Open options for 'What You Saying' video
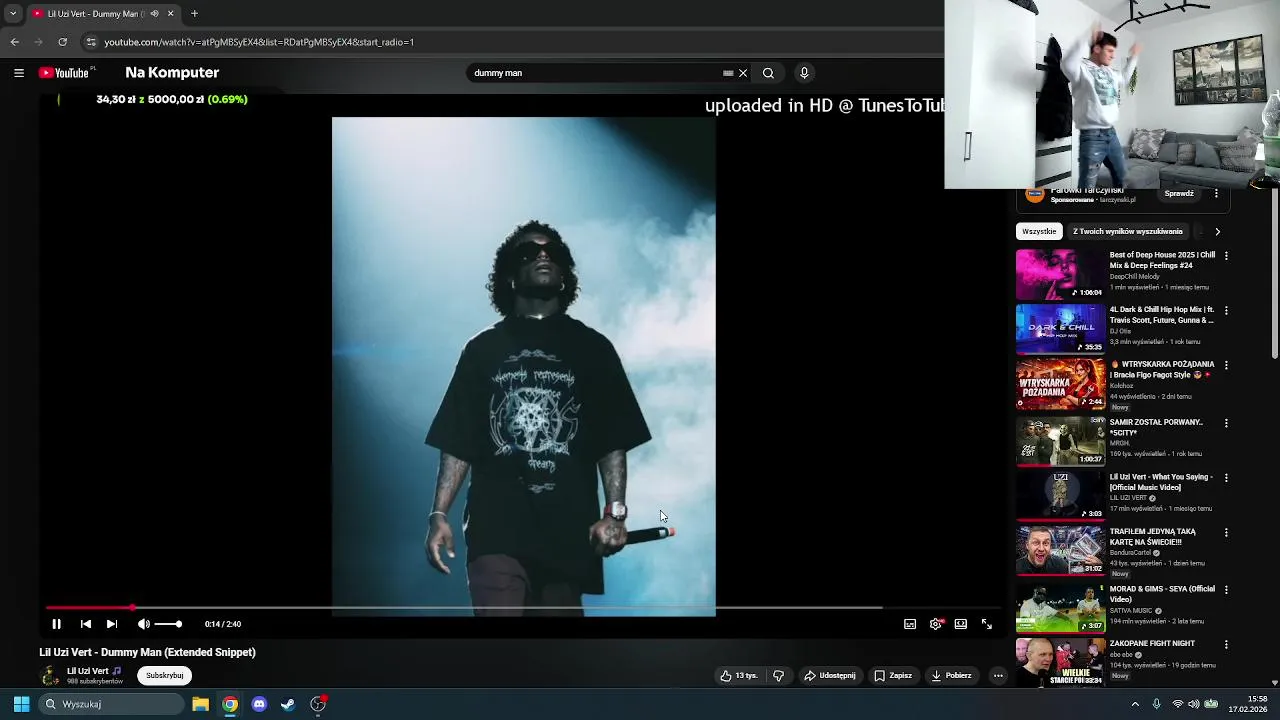The width and height of the screenshot is (1280, 720). tap(1226, 478)
